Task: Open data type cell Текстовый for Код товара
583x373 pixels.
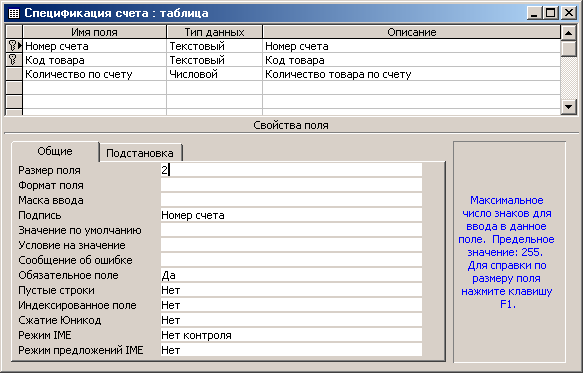Action: point(215,60)
